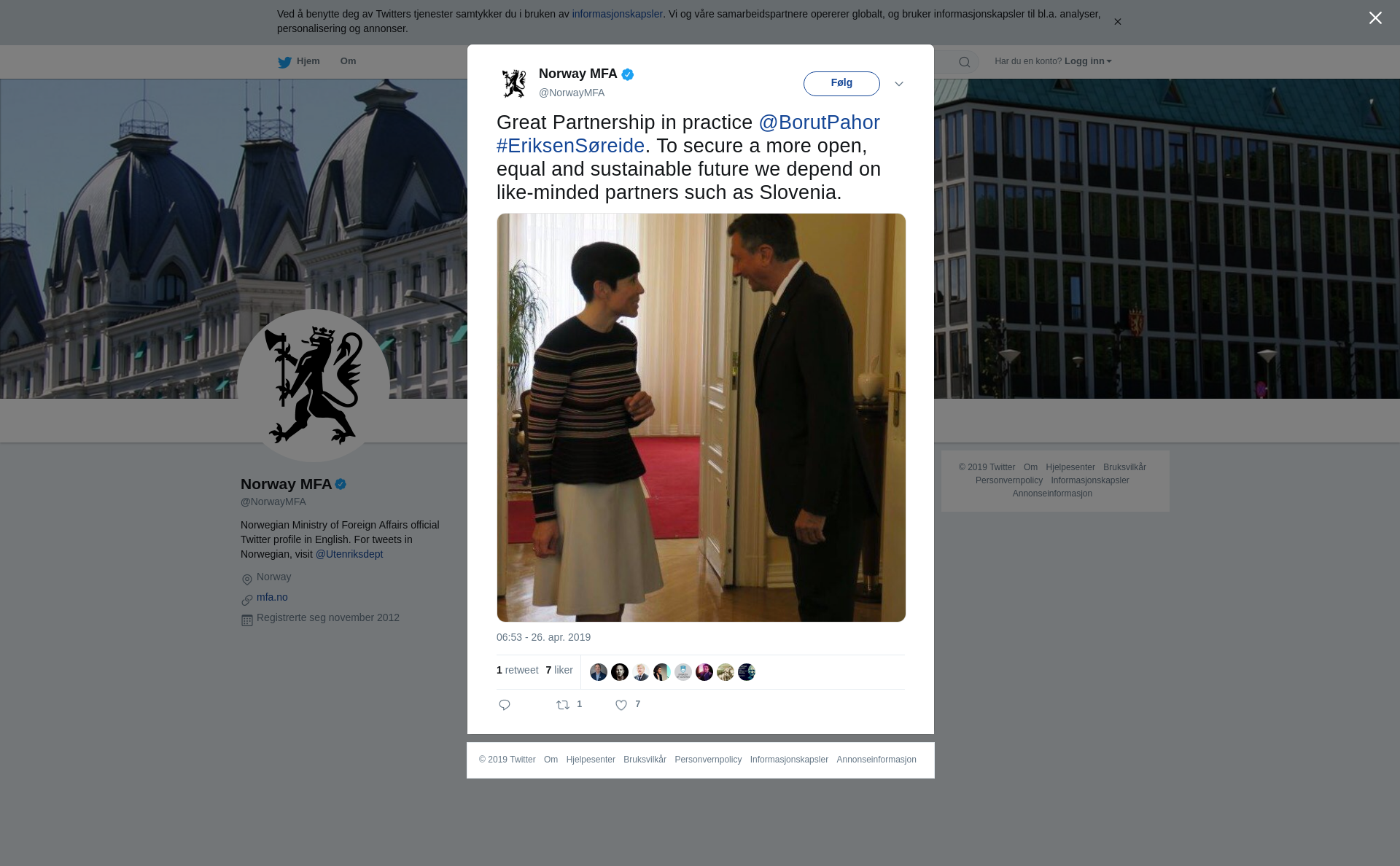Click the Twitter bird Hjem icon
Image resolution: width=1400 pixels, height=866 pixels.
pyautogui.click(x=284, y=63)
